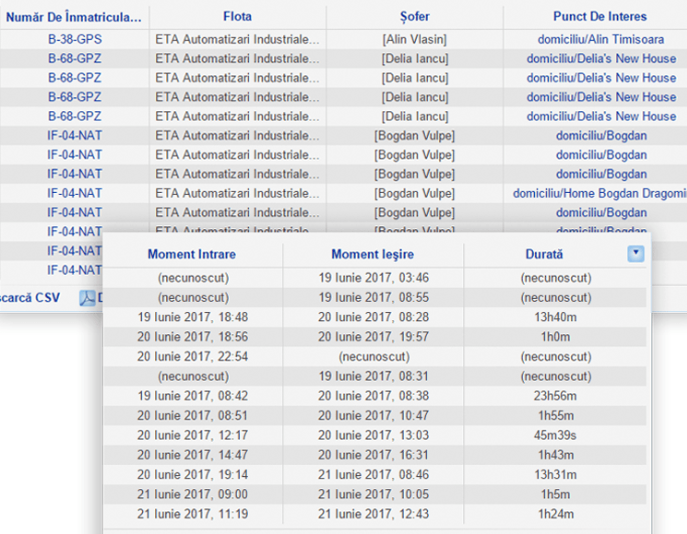The image size is (687, 534).
Task: Open the domiciliu/Home Bogdan Dragomir link
Action: [x=599, y=193]
